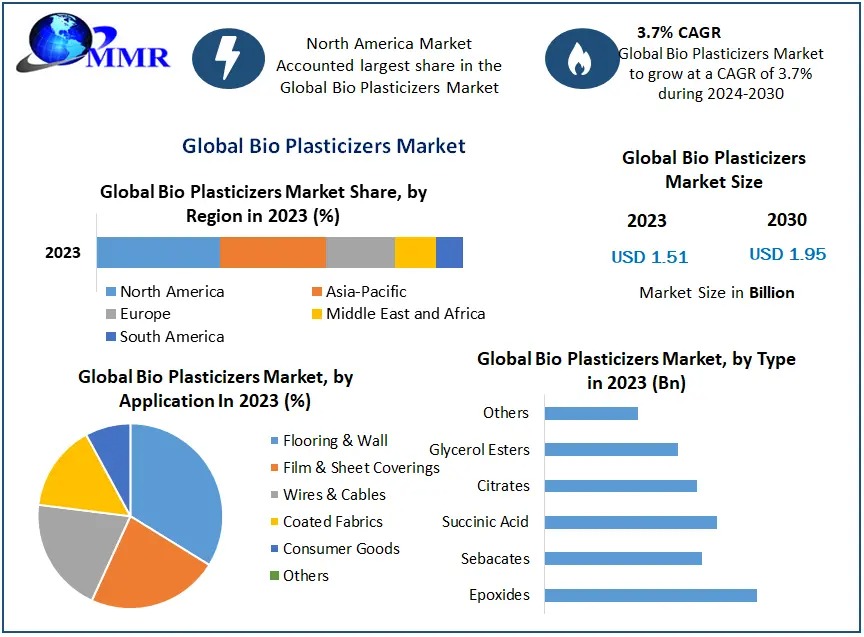
Task: Select the Epoxides bar in type chart
Action: [650, 595]
